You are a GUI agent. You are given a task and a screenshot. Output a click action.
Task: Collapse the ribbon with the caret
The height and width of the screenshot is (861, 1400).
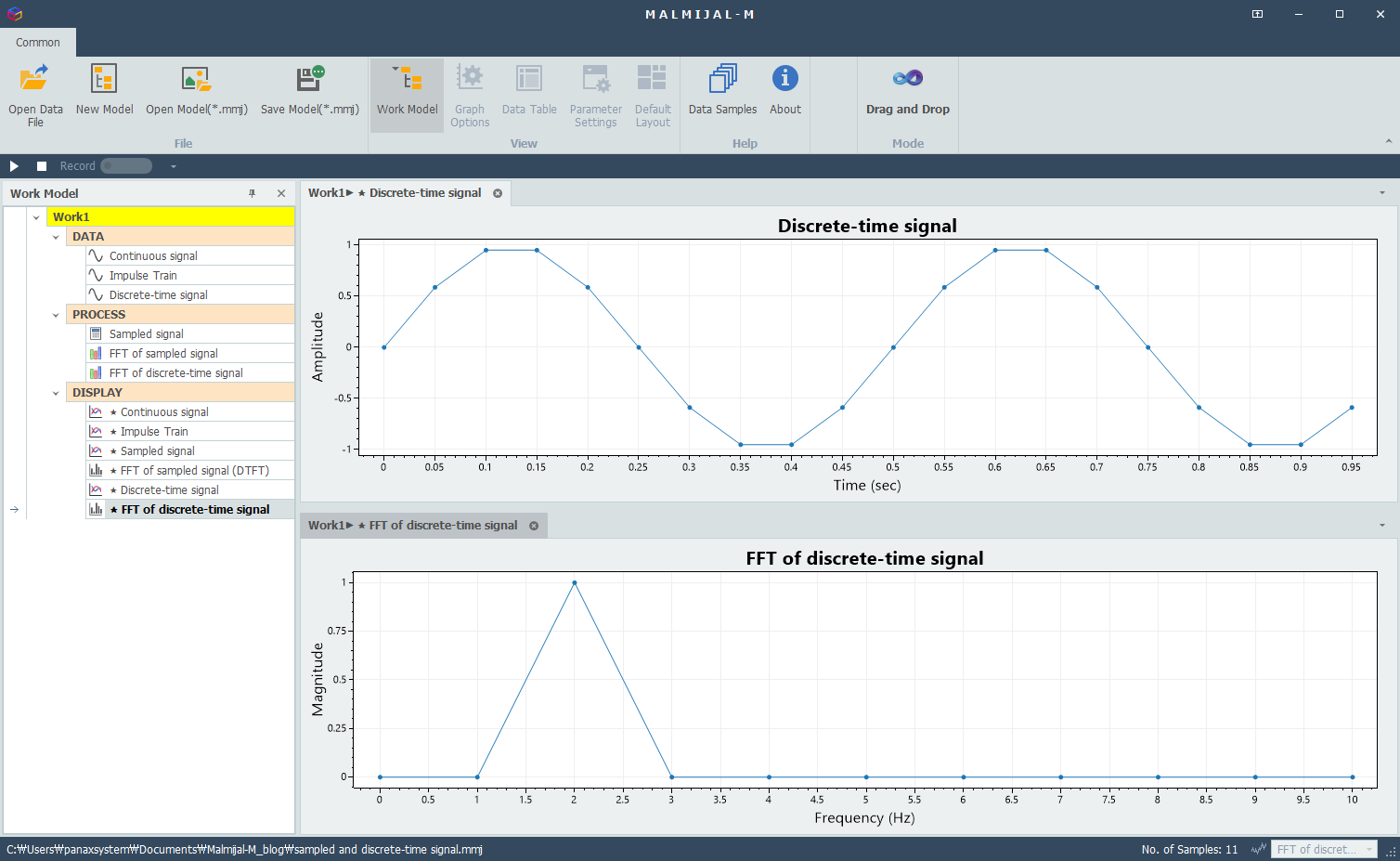(1389, 141)
